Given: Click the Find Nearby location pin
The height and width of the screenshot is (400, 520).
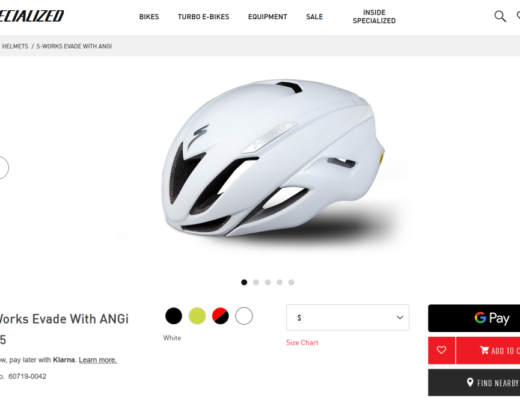Looking at the screenshot, I should [470, 382].
